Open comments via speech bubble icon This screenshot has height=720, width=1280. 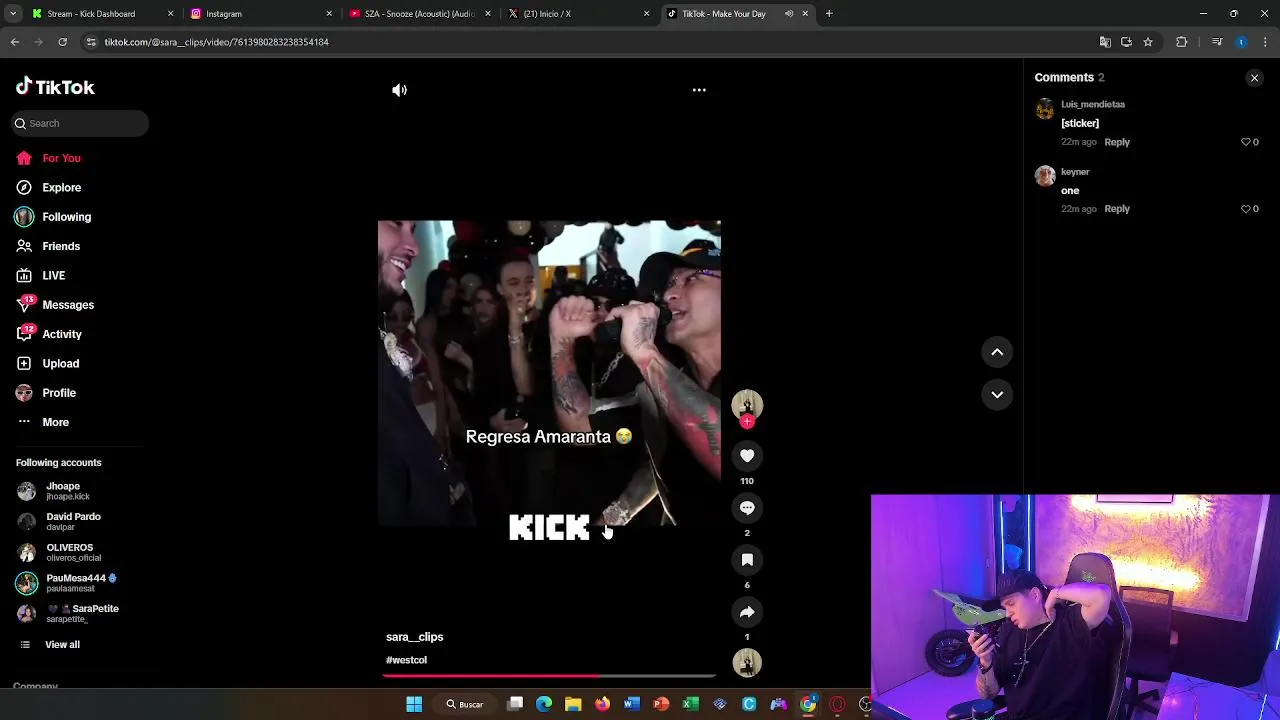point(747,508)
